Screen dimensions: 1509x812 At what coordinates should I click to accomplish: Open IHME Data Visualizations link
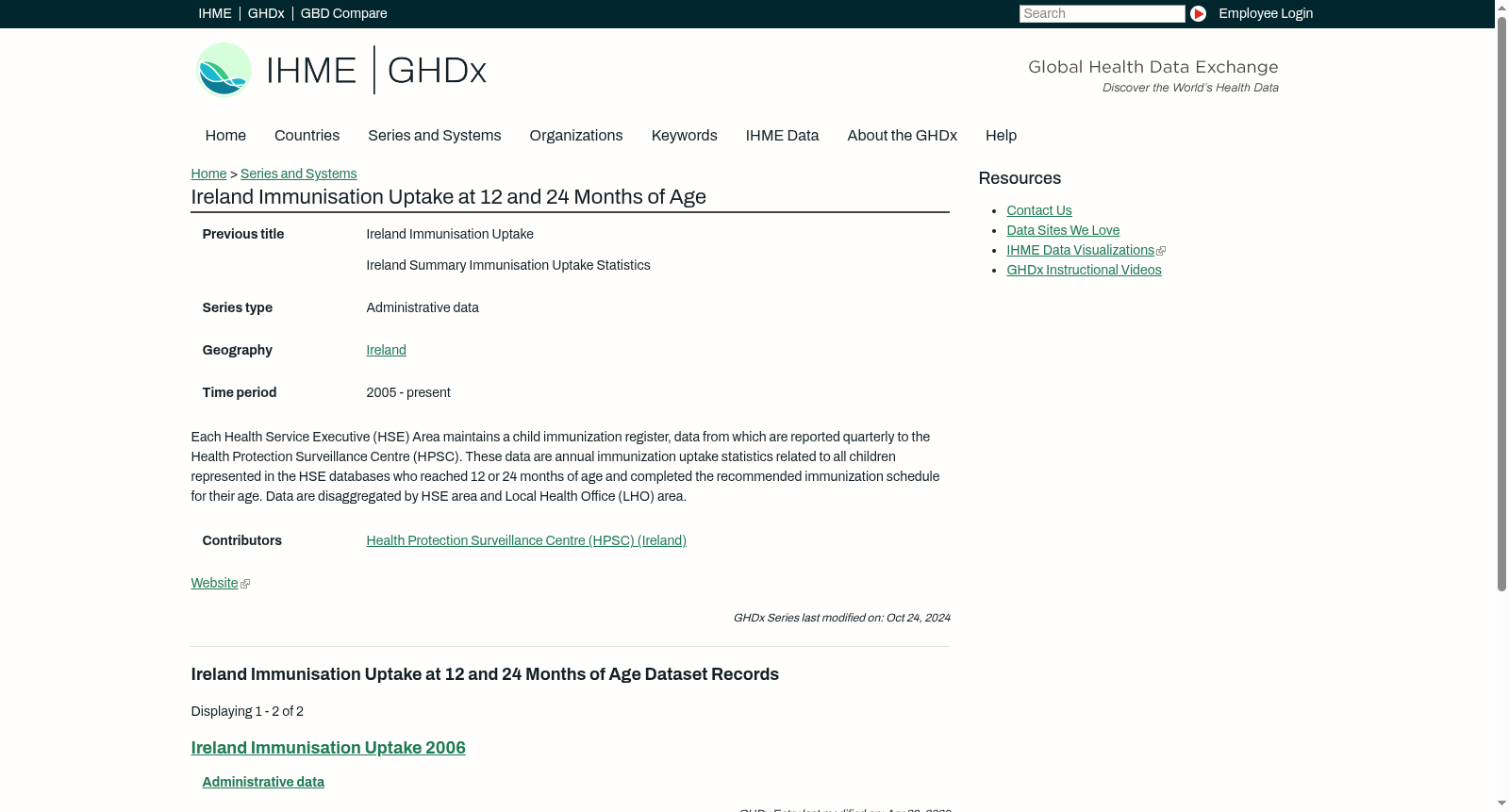[1080, 250]
